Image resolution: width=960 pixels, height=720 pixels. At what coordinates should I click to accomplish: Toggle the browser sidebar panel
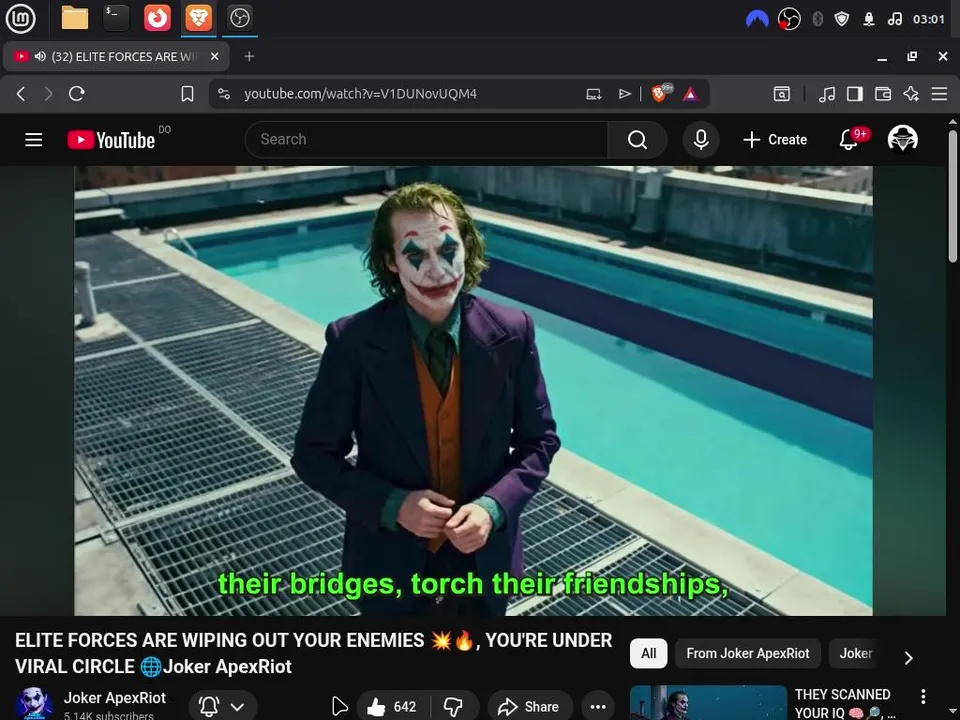(855, 94)
